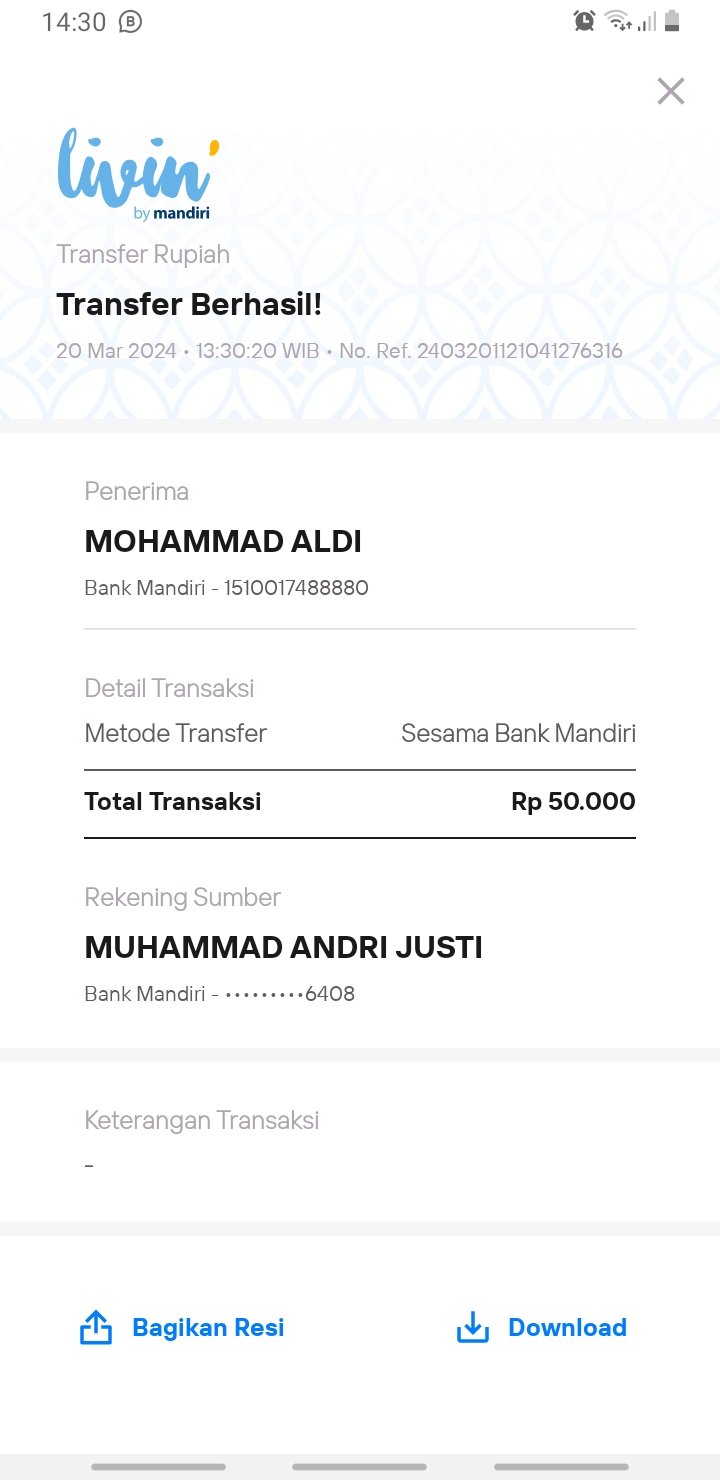The height and width of the screenshot is (1480, 720).
Task: Tap the Keterangan Transaksi section
Action: tap(360, 1142)
